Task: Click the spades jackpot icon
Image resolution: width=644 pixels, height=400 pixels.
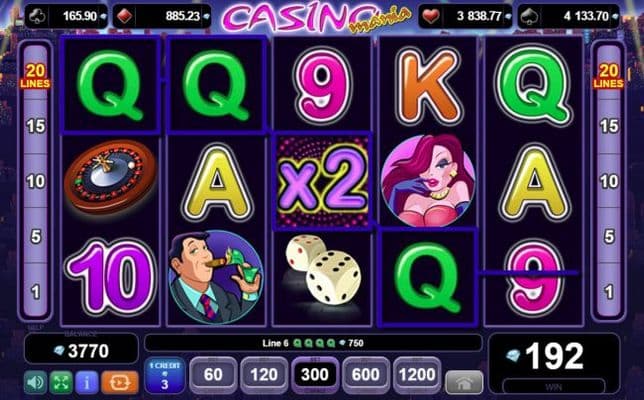Action: 529,16
